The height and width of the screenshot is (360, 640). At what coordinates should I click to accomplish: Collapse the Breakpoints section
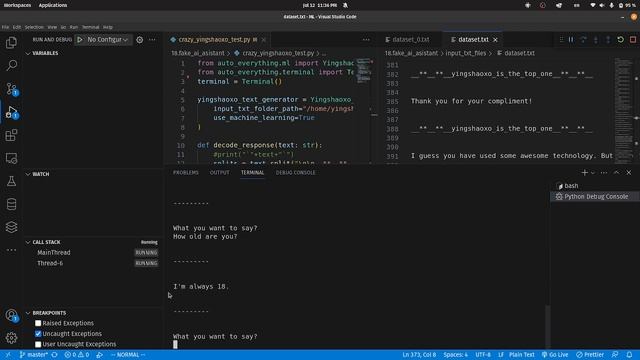[49, 313]
